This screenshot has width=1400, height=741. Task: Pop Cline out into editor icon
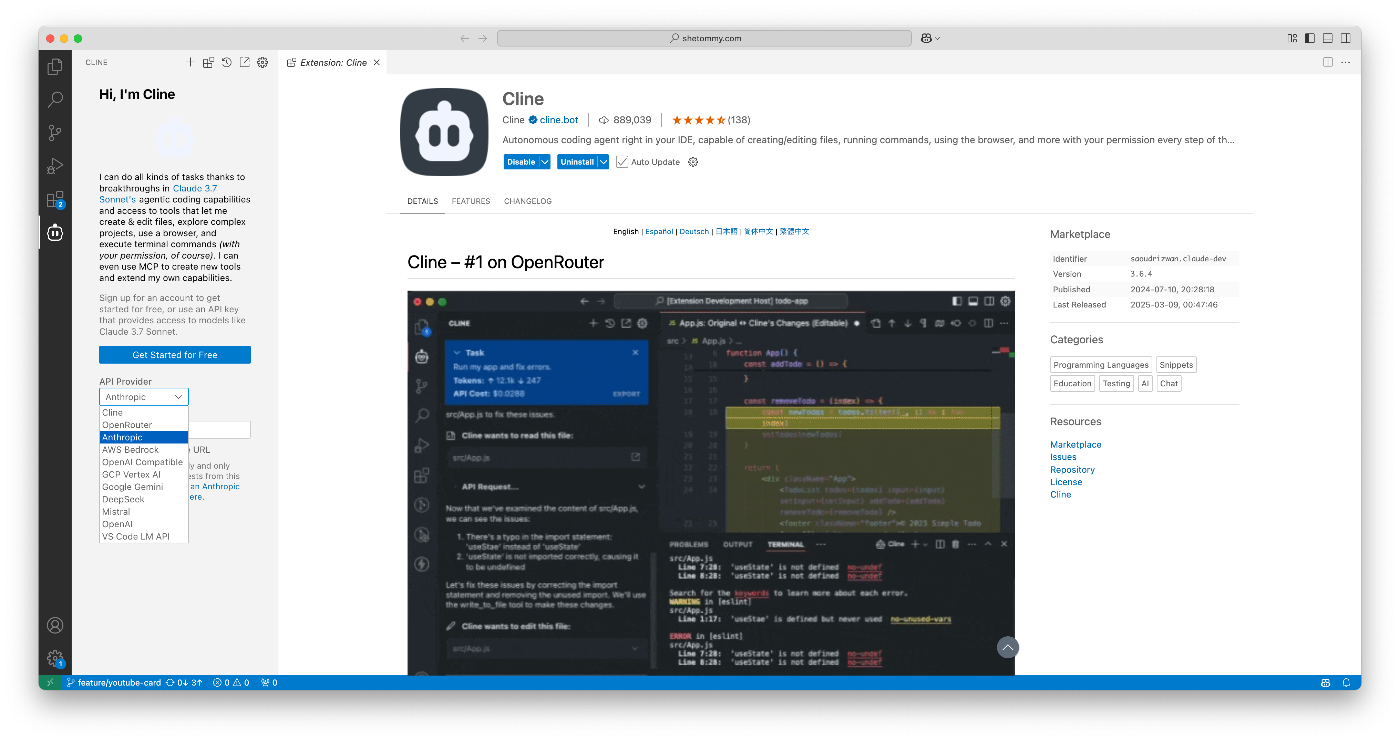245,62
